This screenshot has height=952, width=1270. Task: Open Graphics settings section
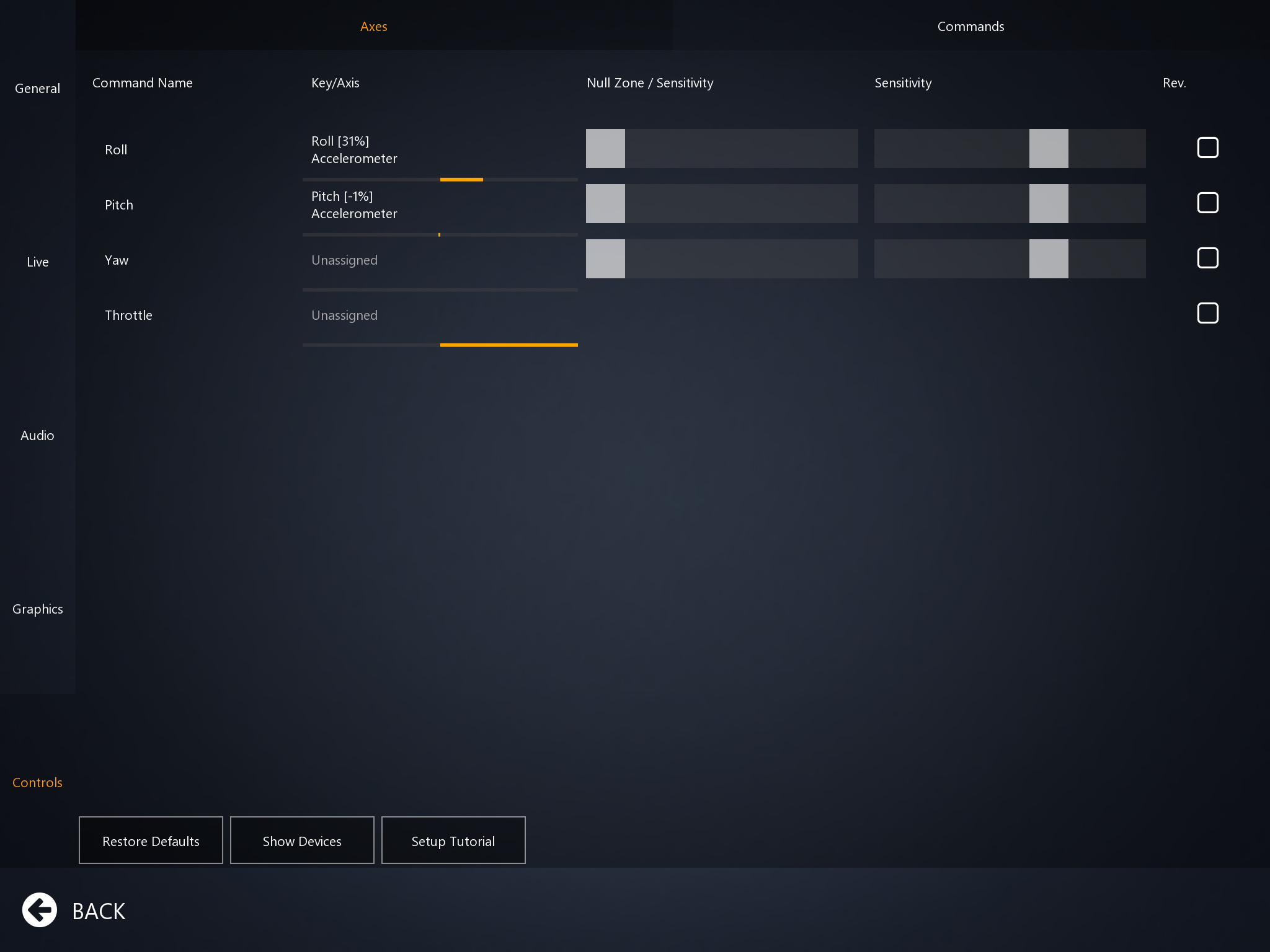click(x=37, y=609)
